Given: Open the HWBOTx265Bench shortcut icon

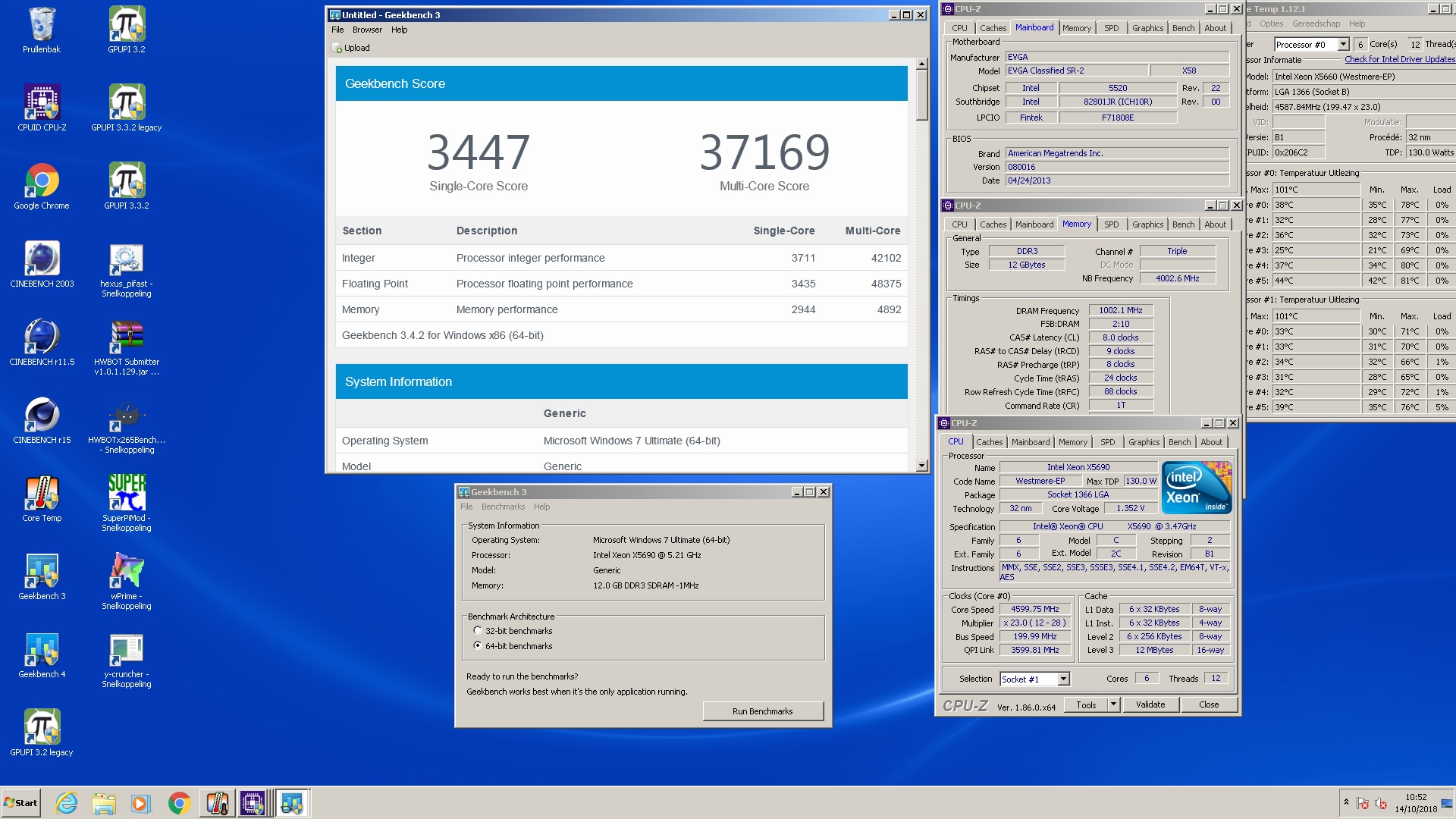Looking at the screenshot, I should (127, 425).
